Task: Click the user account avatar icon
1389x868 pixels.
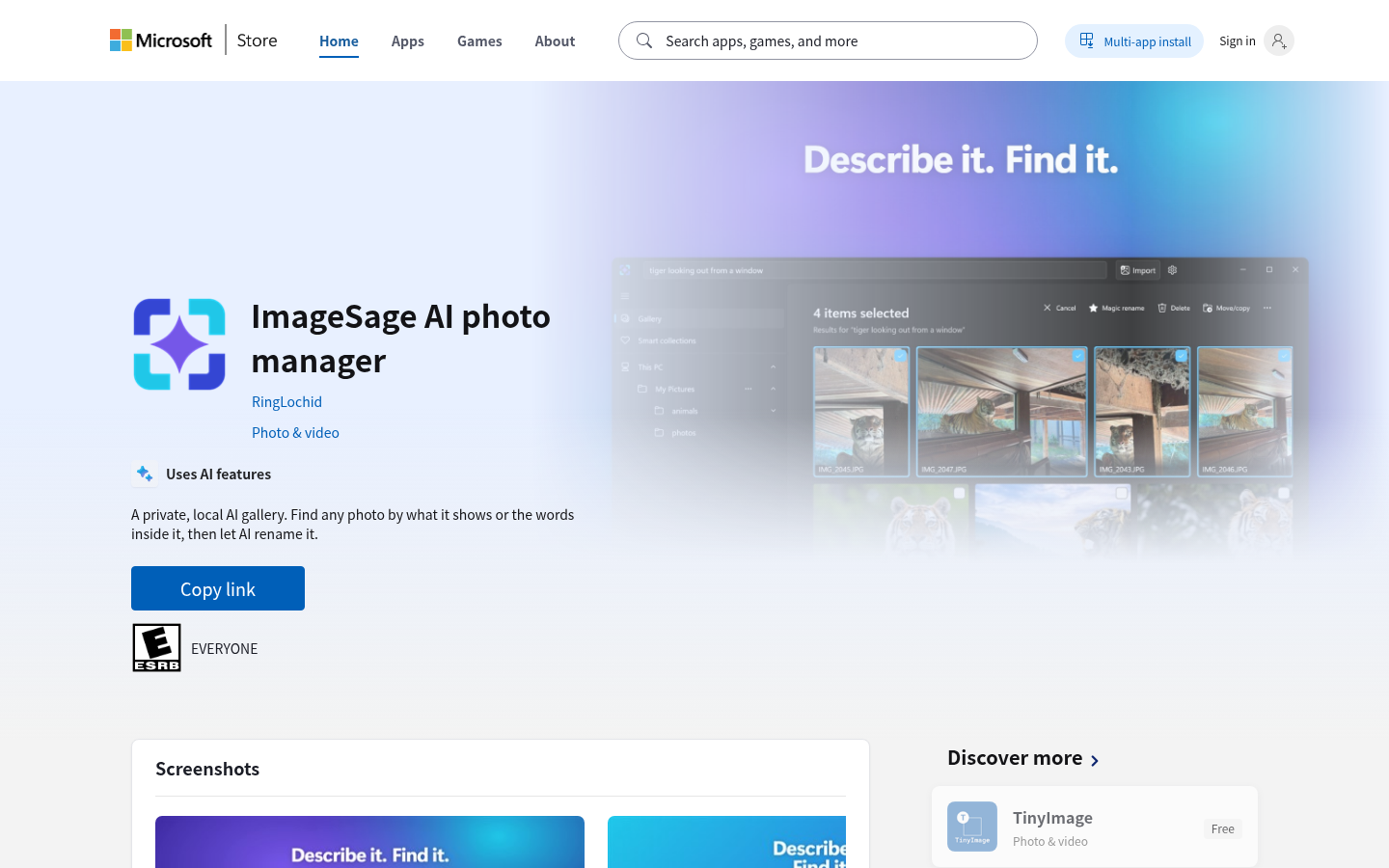Action: (x=1278, y=41)
